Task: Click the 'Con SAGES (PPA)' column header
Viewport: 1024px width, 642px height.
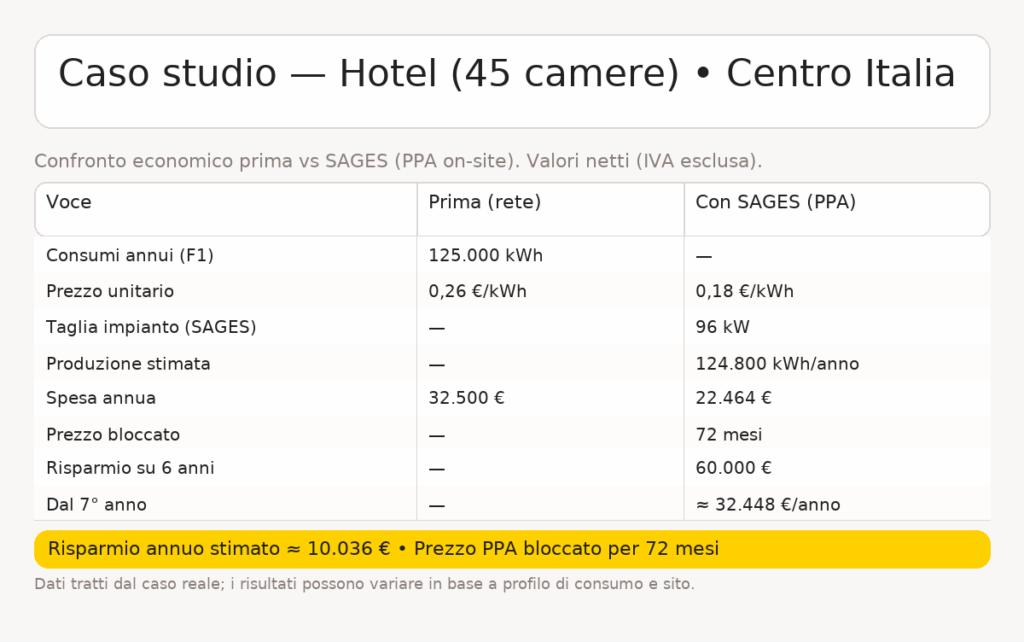Action: pyautogui.click(x=776, y=202)
